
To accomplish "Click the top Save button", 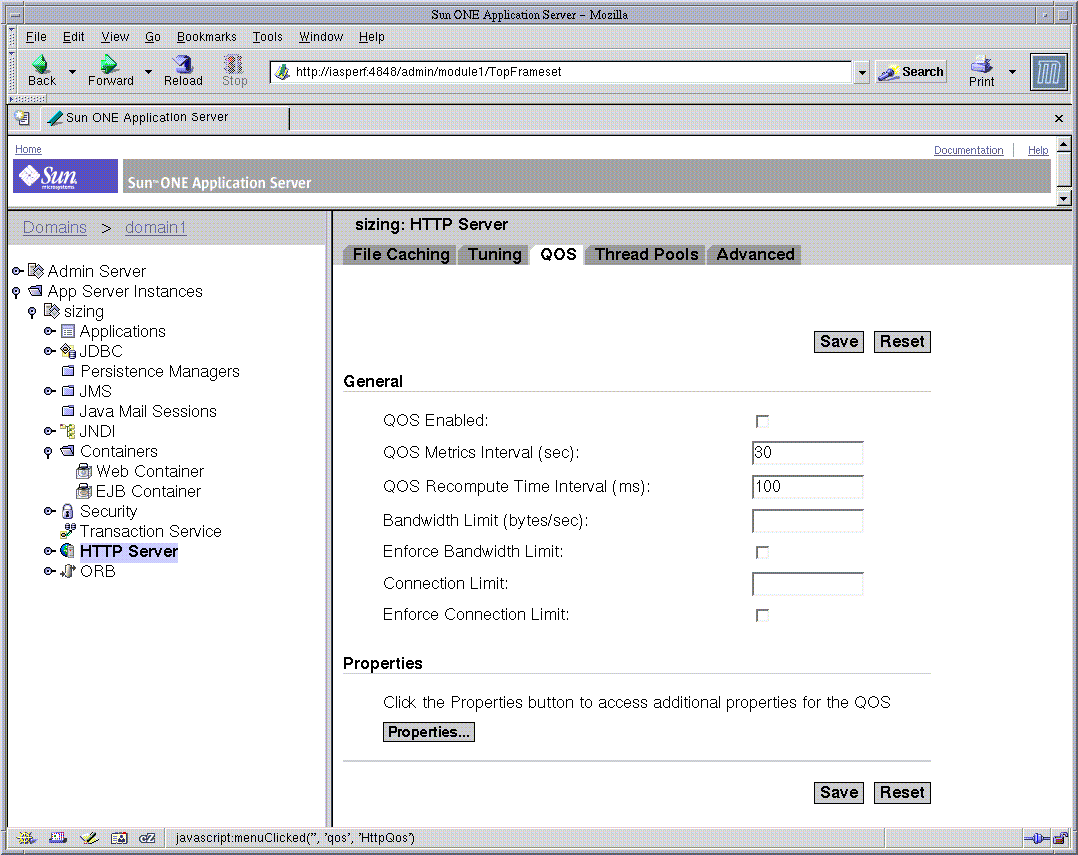I will [839, 342].
